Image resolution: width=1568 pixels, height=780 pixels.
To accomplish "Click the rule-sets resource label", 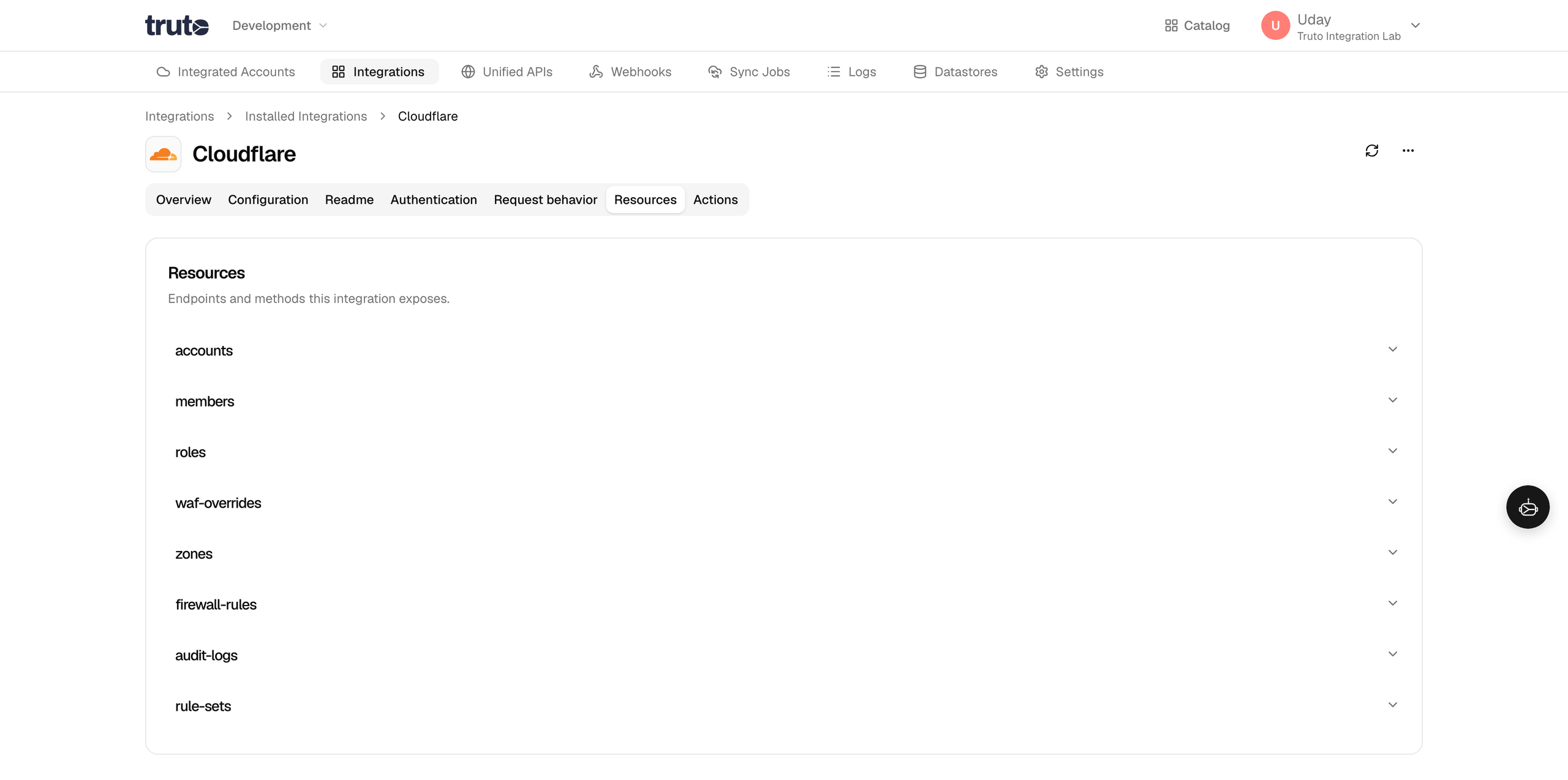I will (203, 707).
